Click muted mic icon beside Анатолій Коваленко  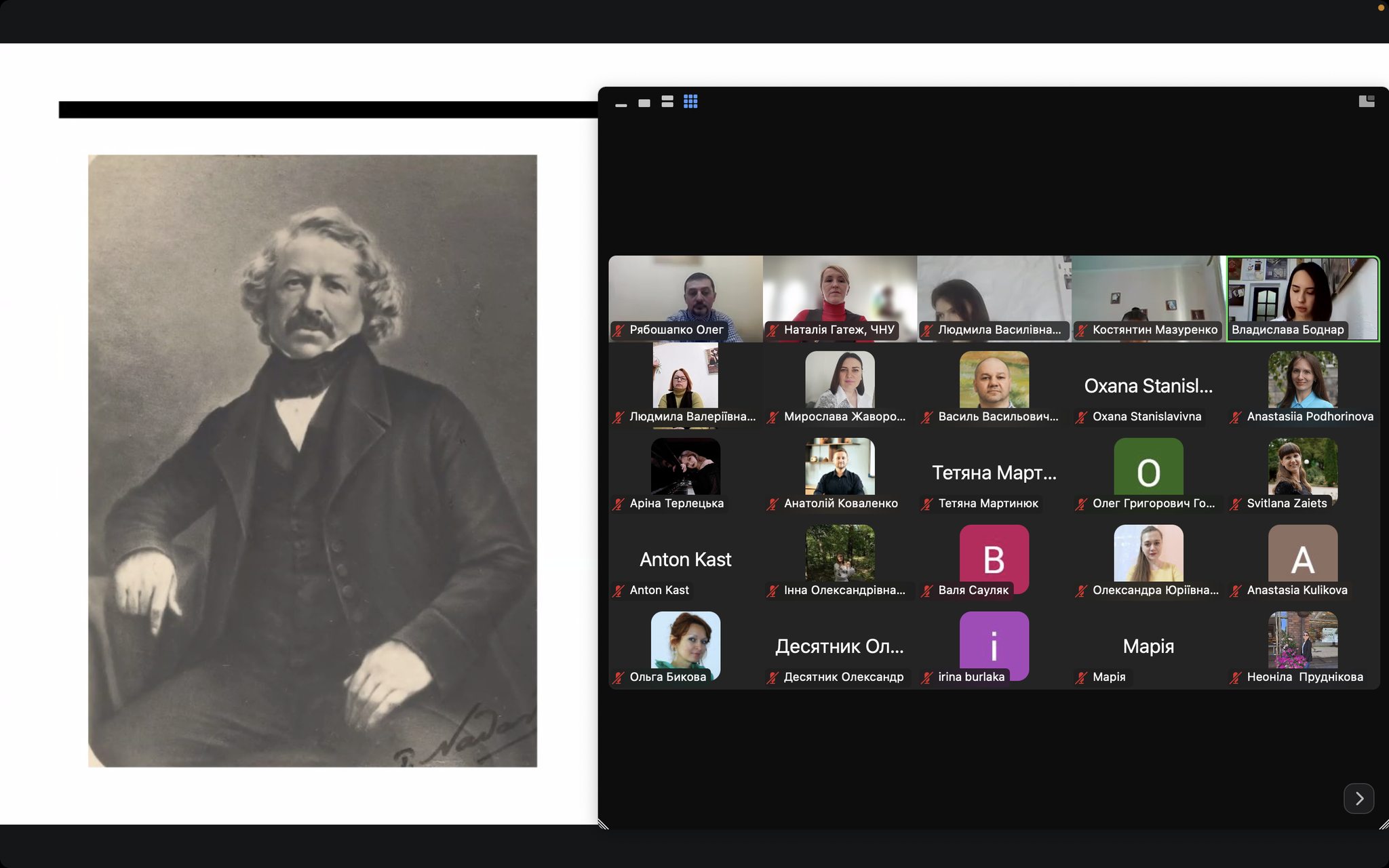(773, 504)
